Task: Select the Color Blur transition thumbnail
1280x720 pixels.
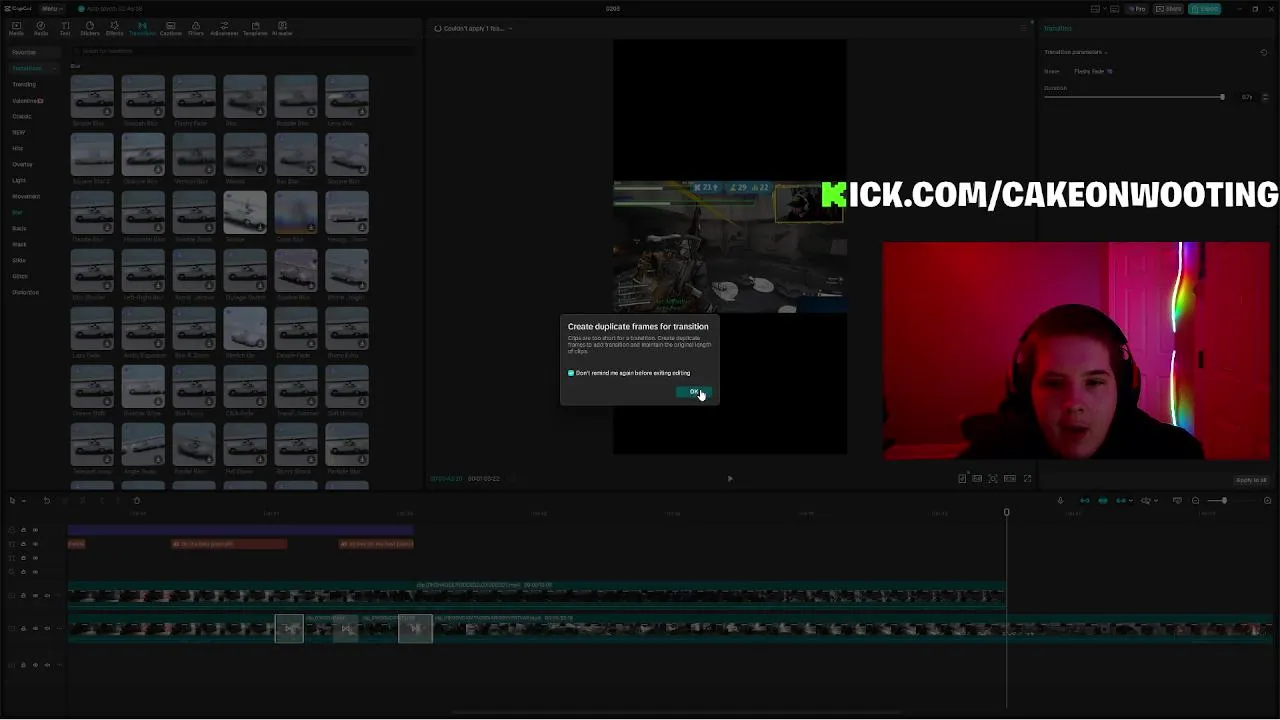Action: (x=296, y=212)
